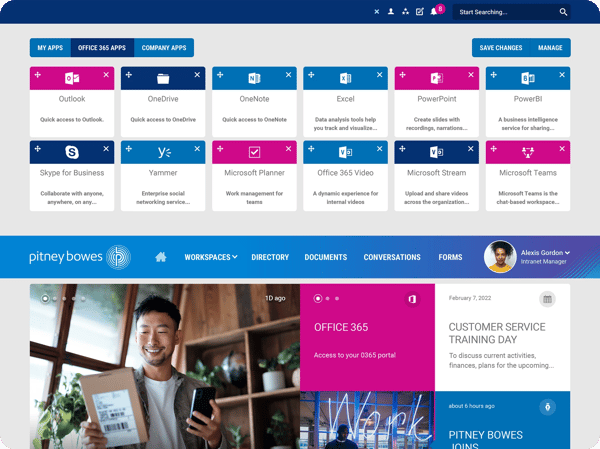Click the org hierarchy icon in top bar
The height and width of the screenshot is (449, 600).
[405, 12]
